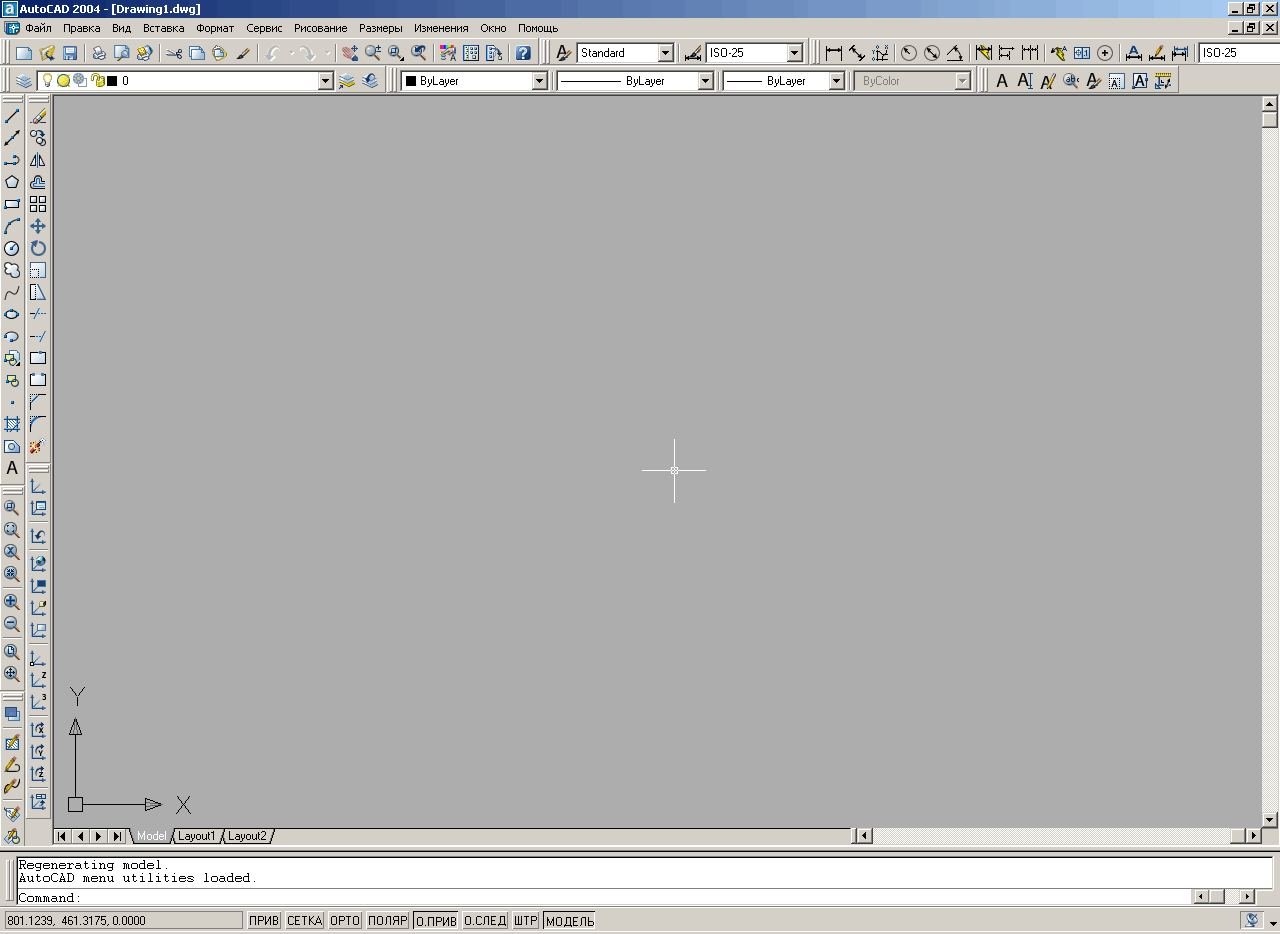Select the Polygon tool
The width and height of the screenshot is (1280, 934).
point(12,182)
